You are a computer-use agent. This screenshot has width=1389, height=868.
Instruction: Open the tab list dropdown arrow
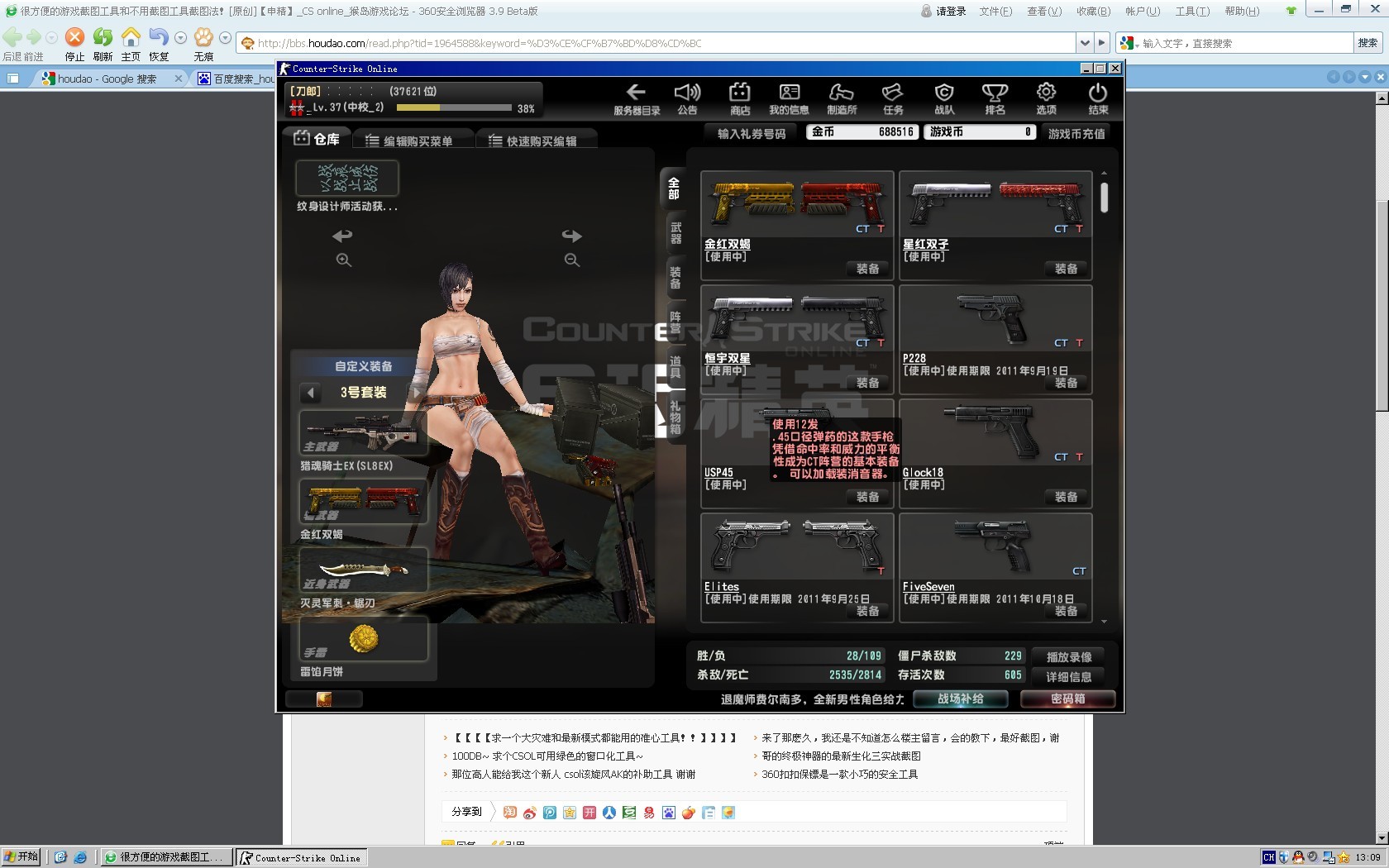point(1365,78)
